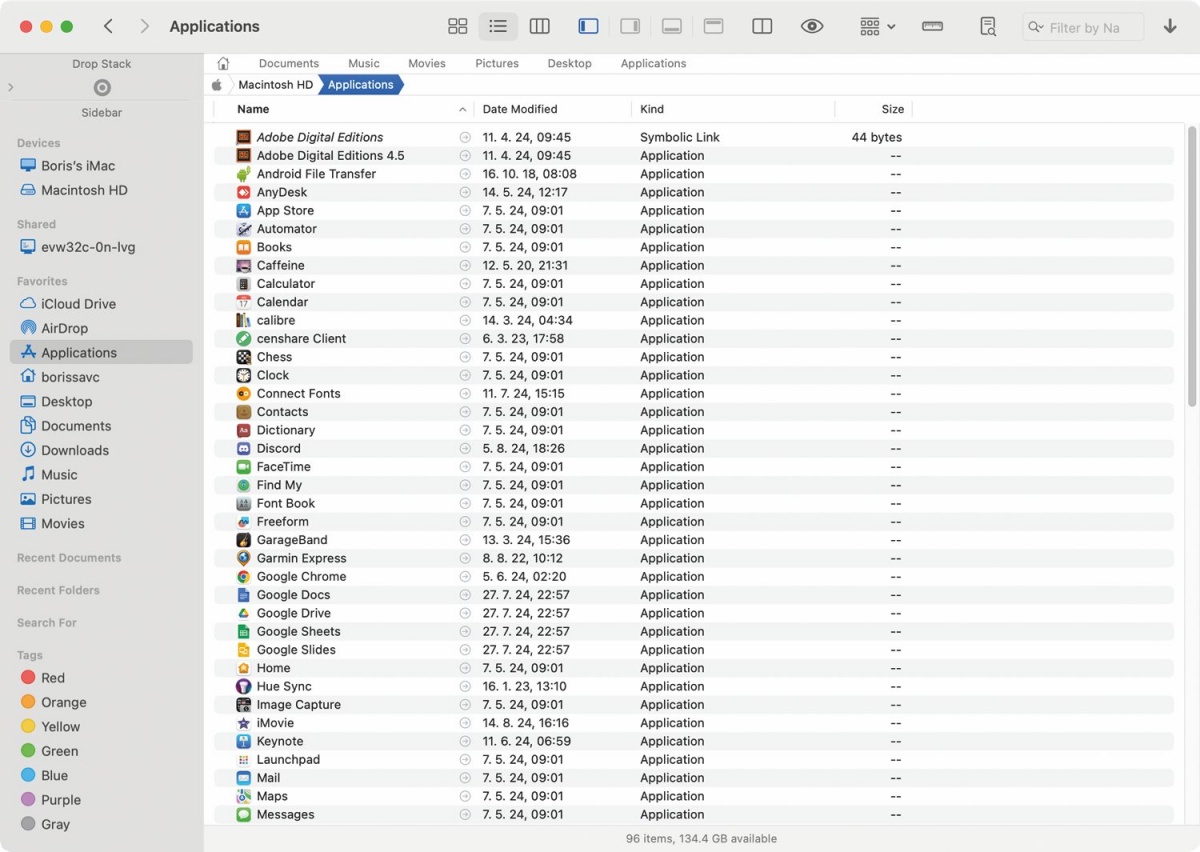The image size is (1200, 852).
Task: Switch to icon grid view
Action: [458, 27]
